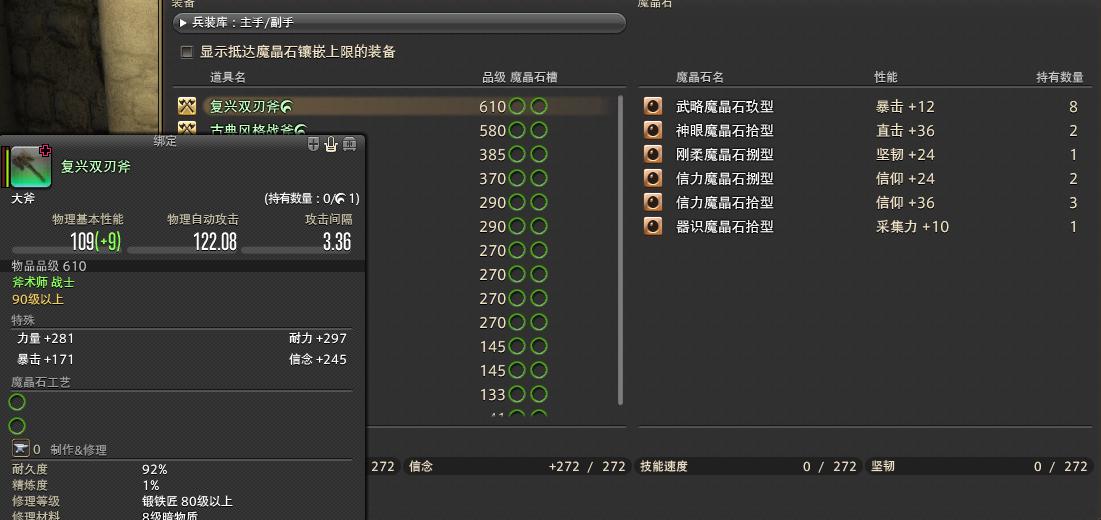Click the second materia slot of the 370 row

(539, 178)
